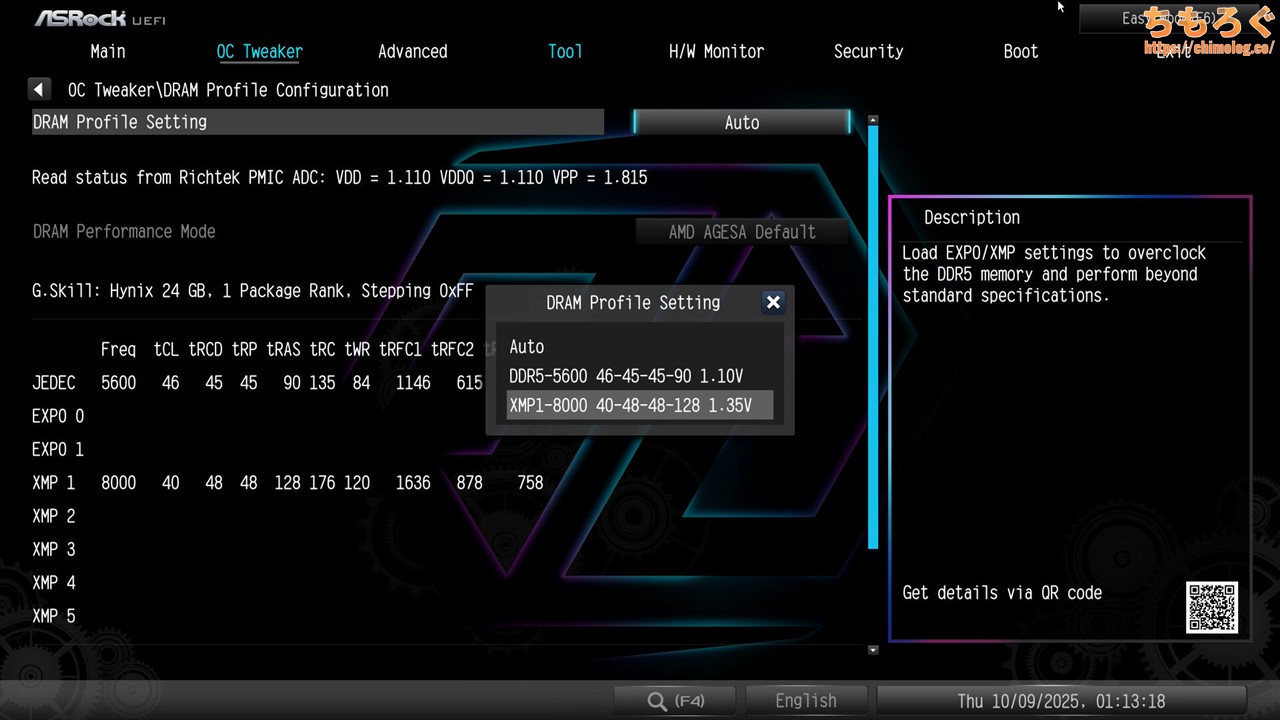Close the DRAM Profile Setting popup
1280x720 pixels.
[x=773, y=302]
